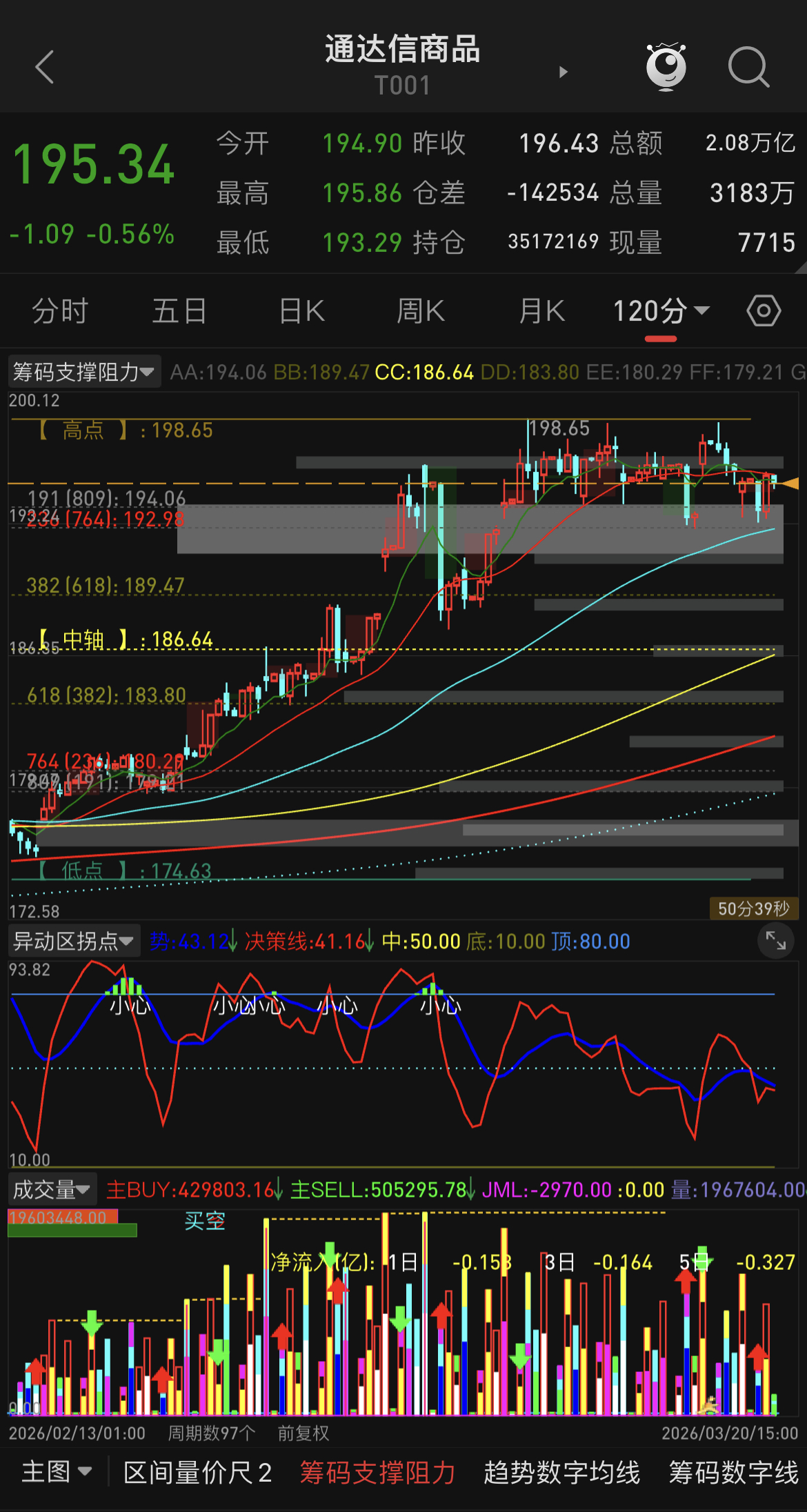This screenshot has width=807, height=1512.
Task: Tap the change -1.09 -0.56%
Action: coord(92,235)
